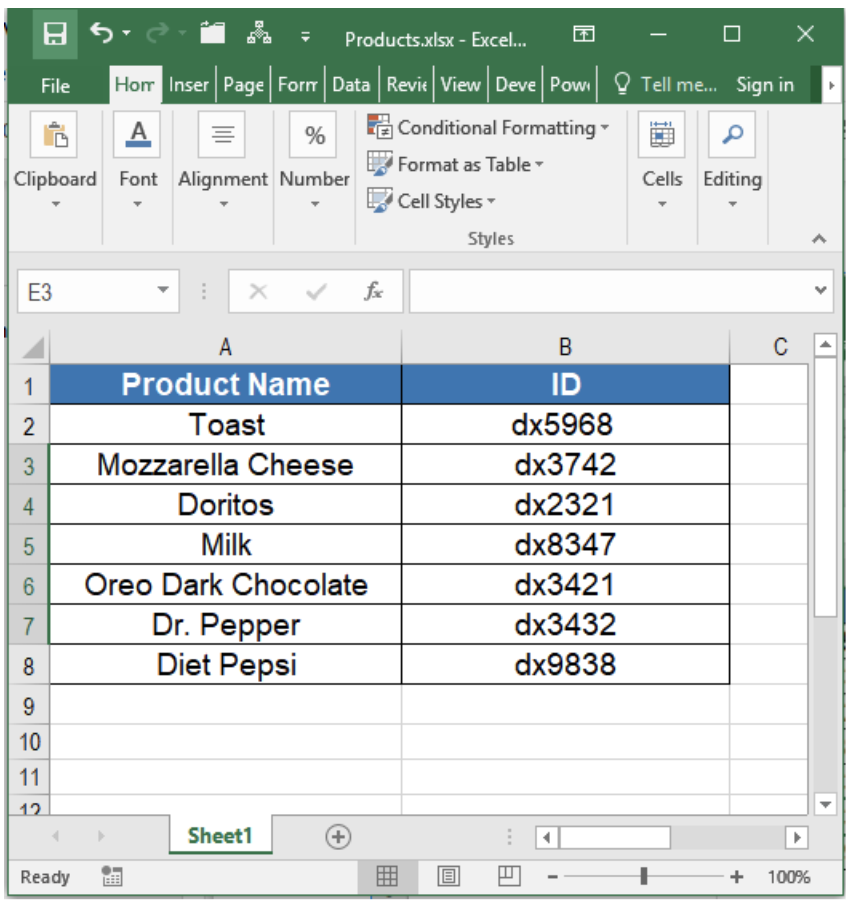The height and width of the screenshot is (904, 846).
Task: Select the cell containing dx5968
Action: [565, 424]
